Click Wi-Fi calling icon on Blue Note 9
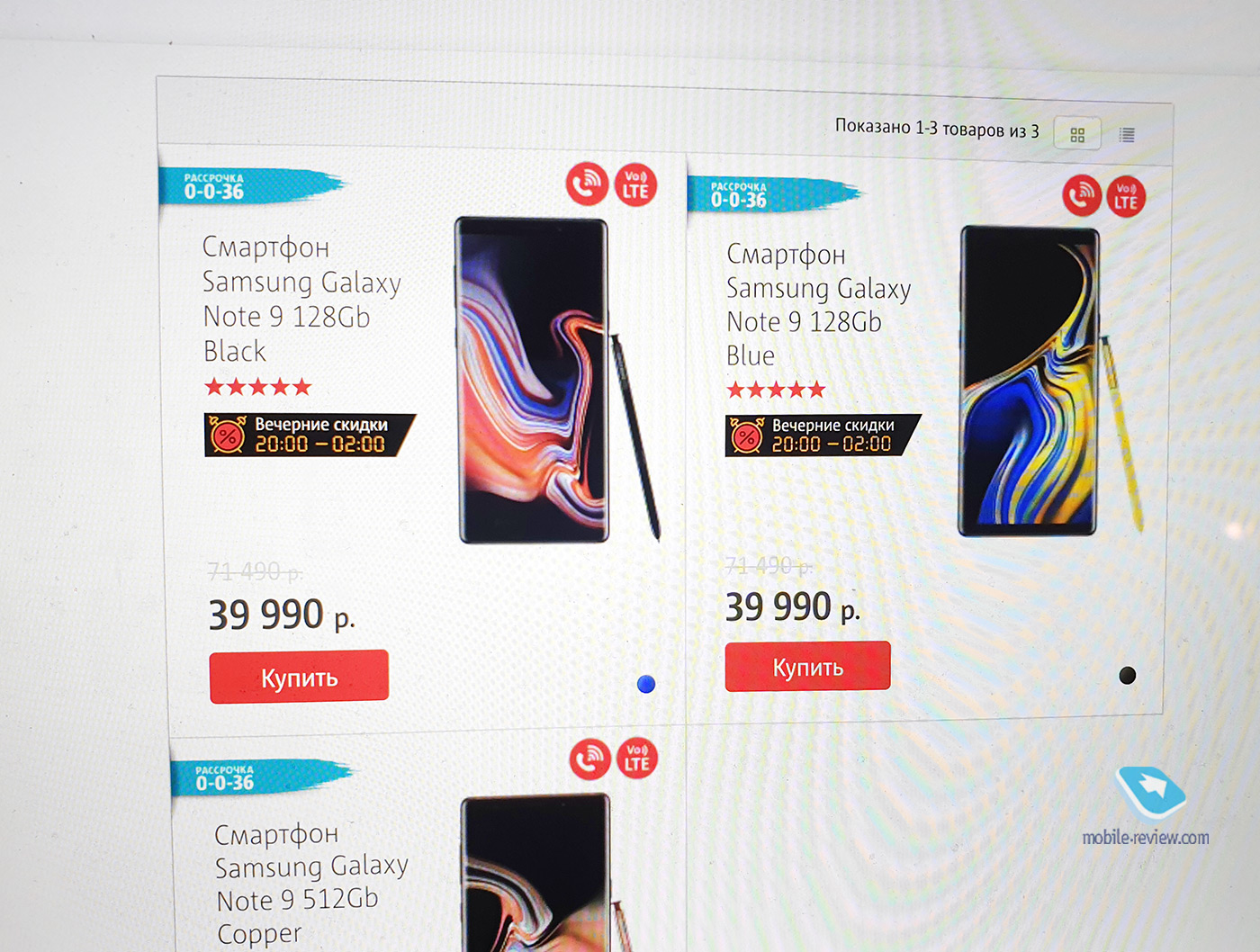The height and width of the screenshot is (952, 1260). [1083, 195]
